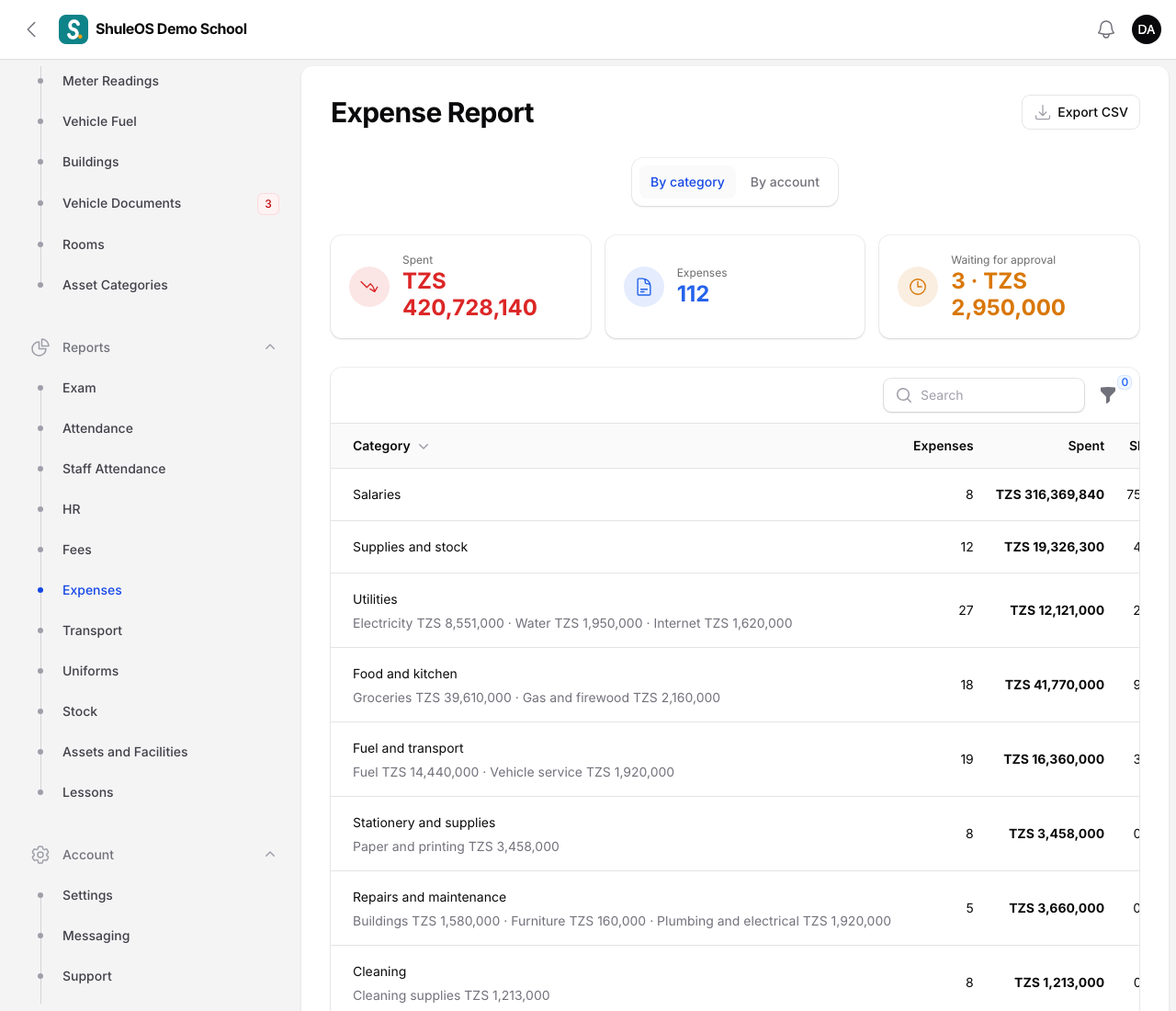
Task: Click the blue Expenses document icon
Action: click(644, 287)
